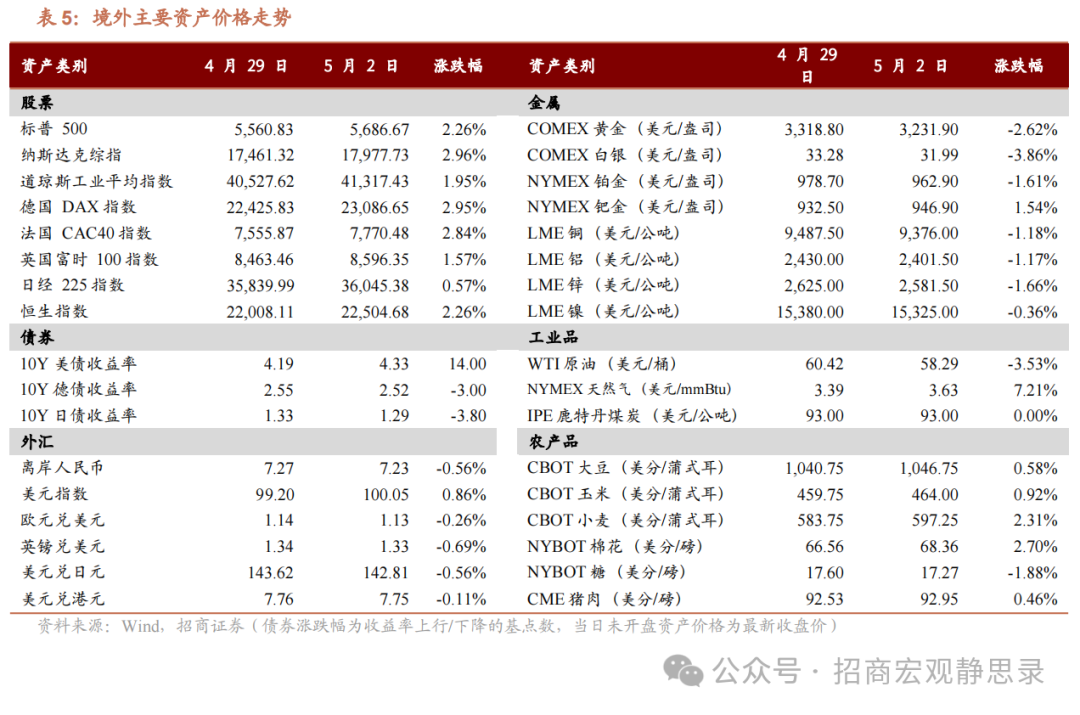Click the 工业品 section heading

click(553, 338)
